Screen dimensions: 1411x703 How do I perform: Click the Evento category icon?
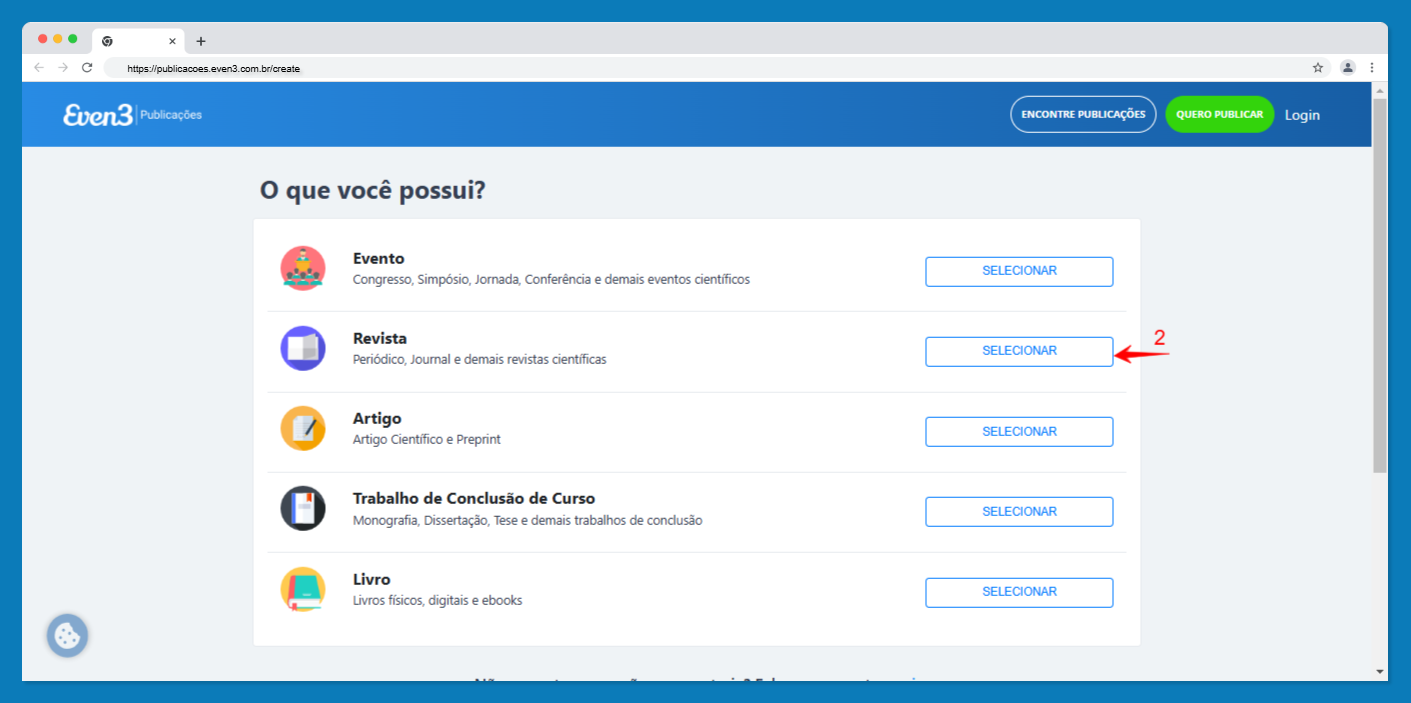coord(303,269)
